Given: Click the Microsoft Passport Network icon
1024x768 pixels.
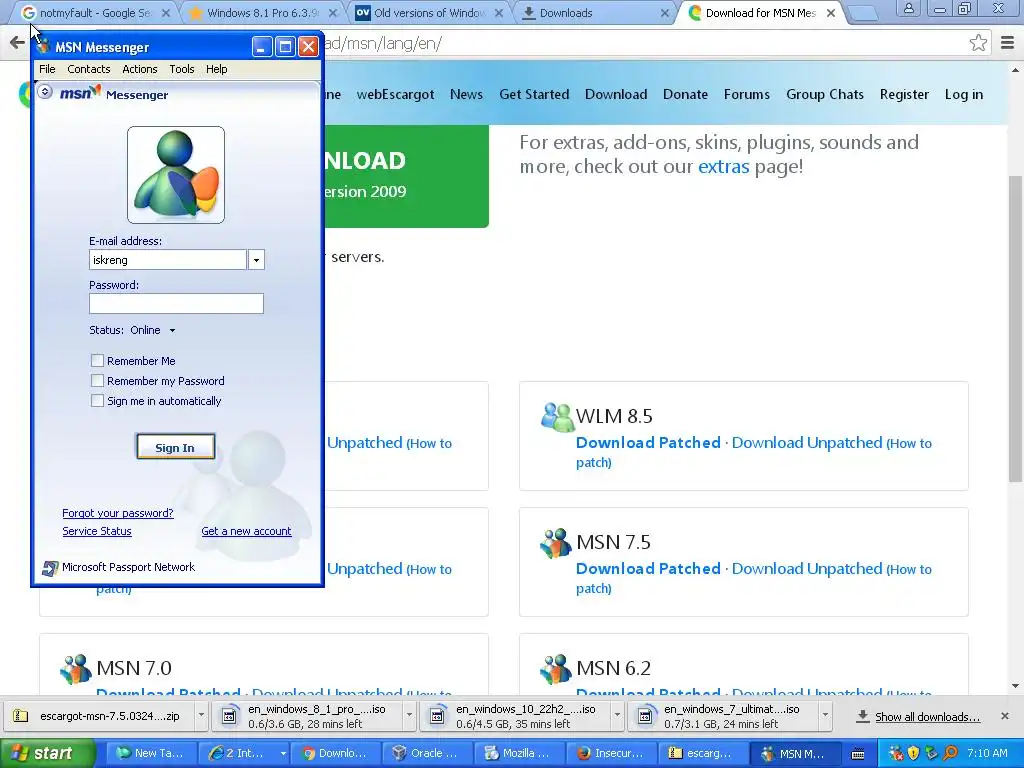Looking at the screenshot, I should click(x=50, y=568).
